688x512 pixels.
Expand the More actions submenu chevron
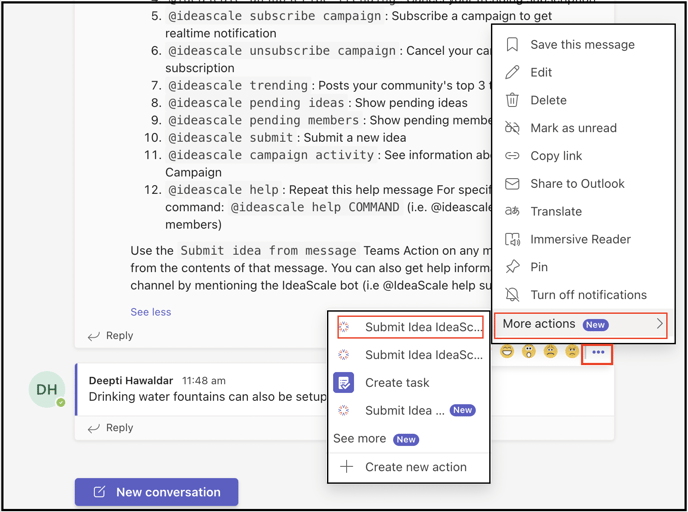(659, 324)
